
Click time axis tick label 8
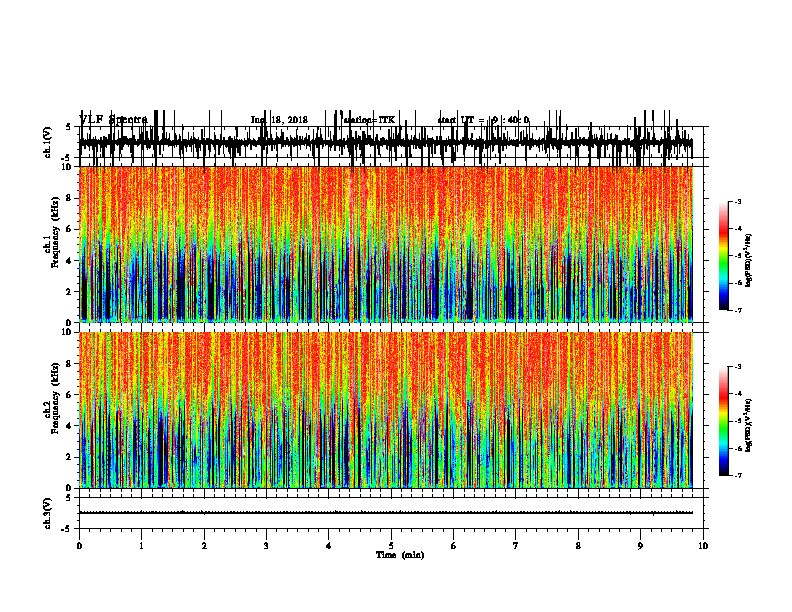[578, 546]
